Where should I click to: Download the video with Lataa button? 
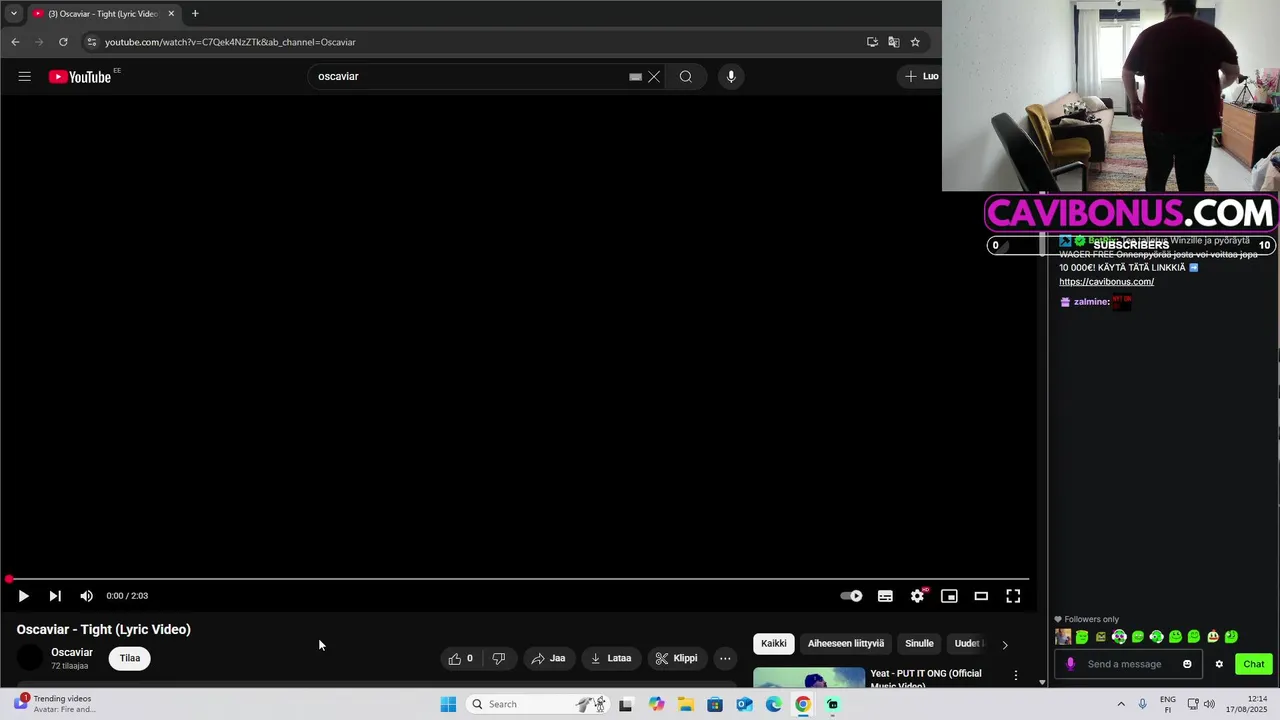pyautogui.click(x=611, y=658)
